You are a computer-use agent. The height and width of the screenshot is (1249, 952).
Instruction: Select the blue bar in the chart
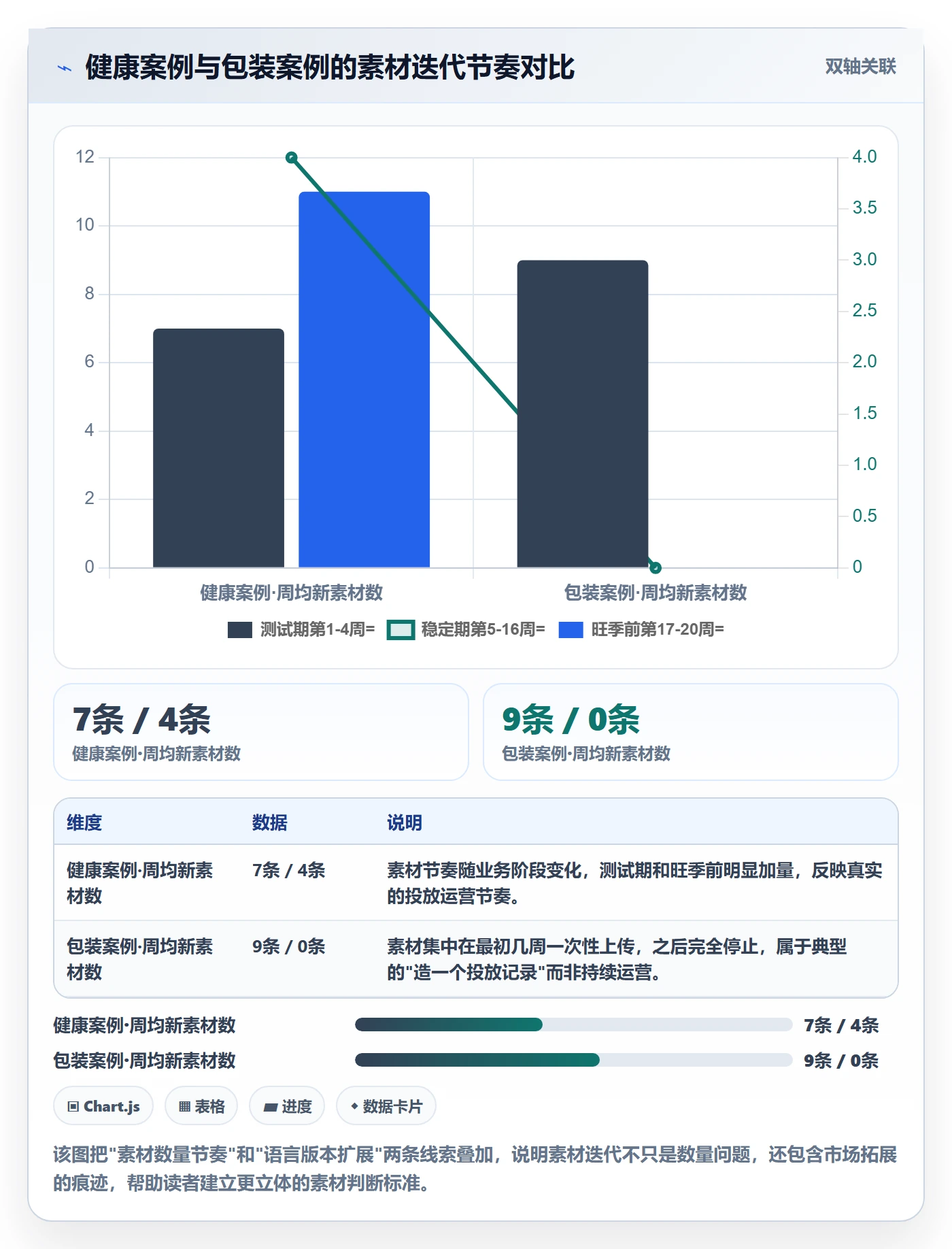(x=364, y=380)
